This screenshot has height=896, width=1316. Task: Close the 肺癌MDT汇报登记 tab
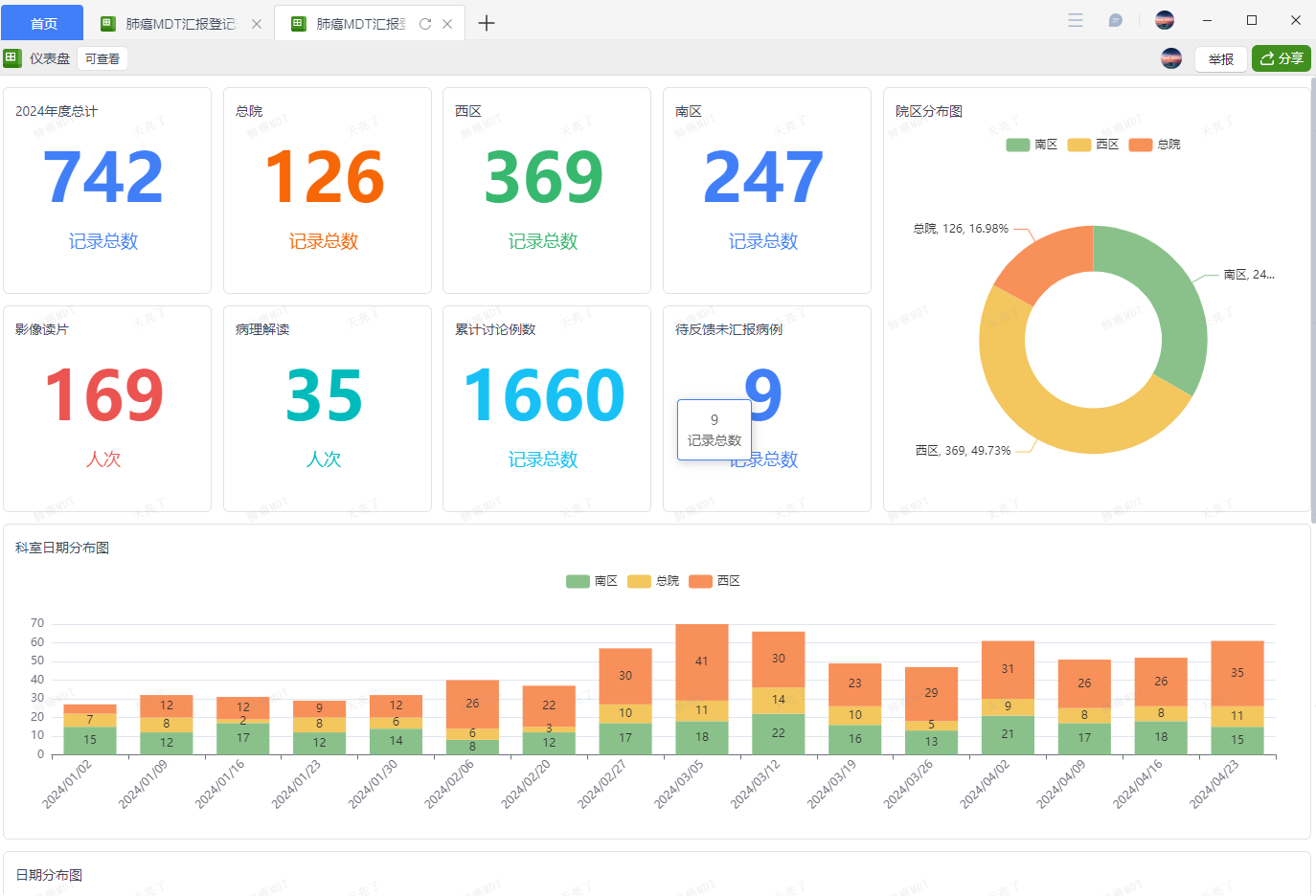[x=257, y=24]
